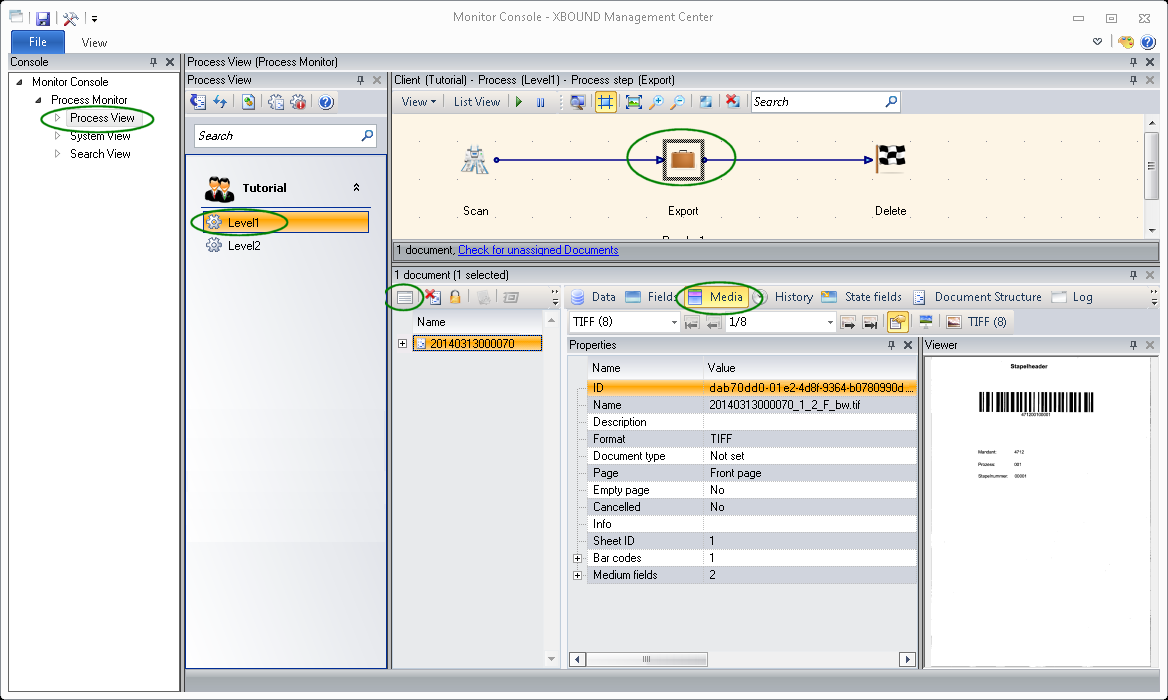Click the blue help question mark icon
Viewport: 1168px width, 700px height.
(325, 102)
